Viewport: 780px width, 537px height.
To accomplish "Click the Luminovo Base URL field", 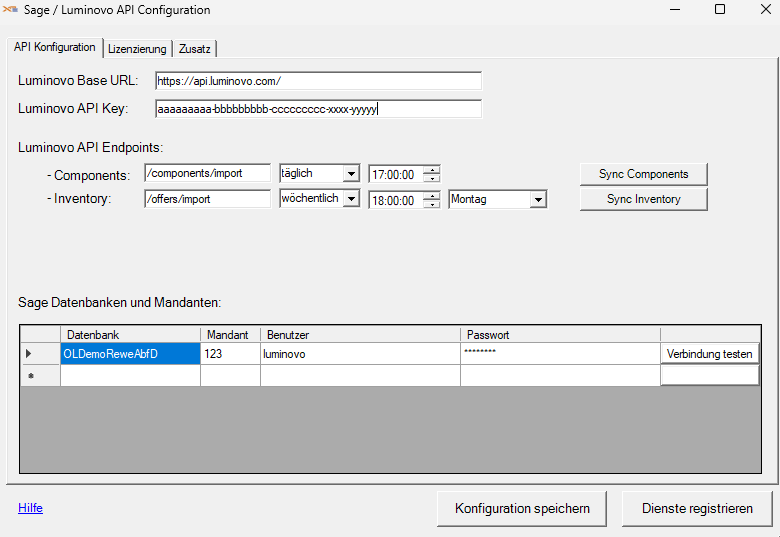I will tap(318, 81).
